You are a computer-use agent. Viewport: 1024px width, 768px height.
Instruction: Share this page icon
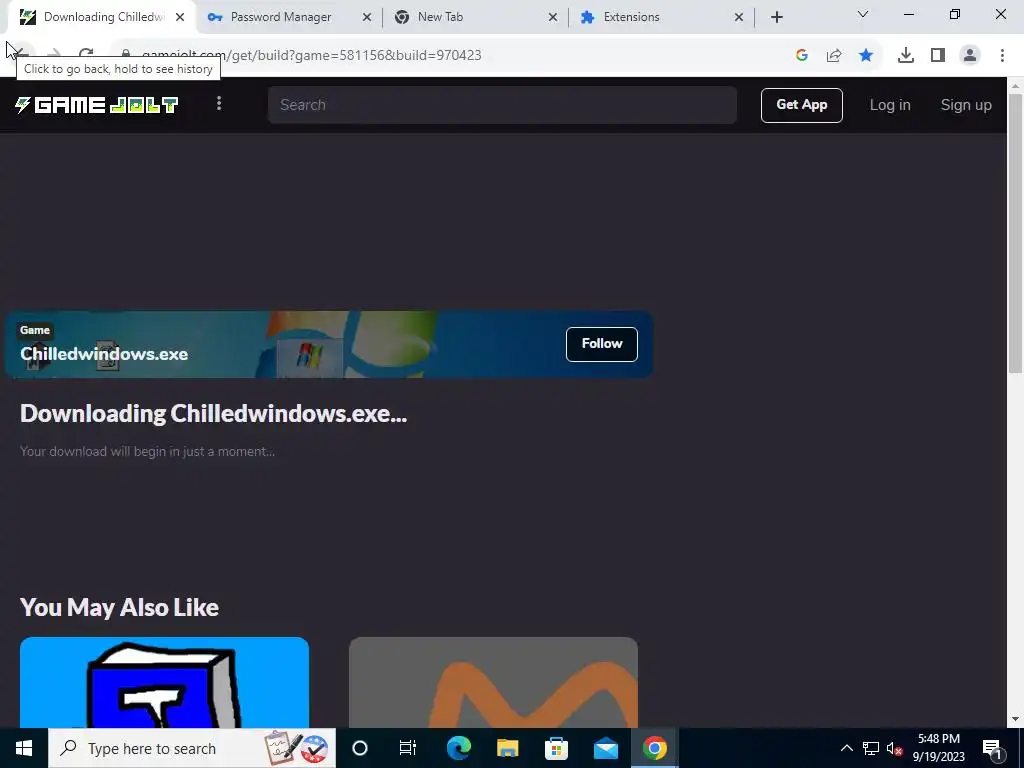pos(834,56)
